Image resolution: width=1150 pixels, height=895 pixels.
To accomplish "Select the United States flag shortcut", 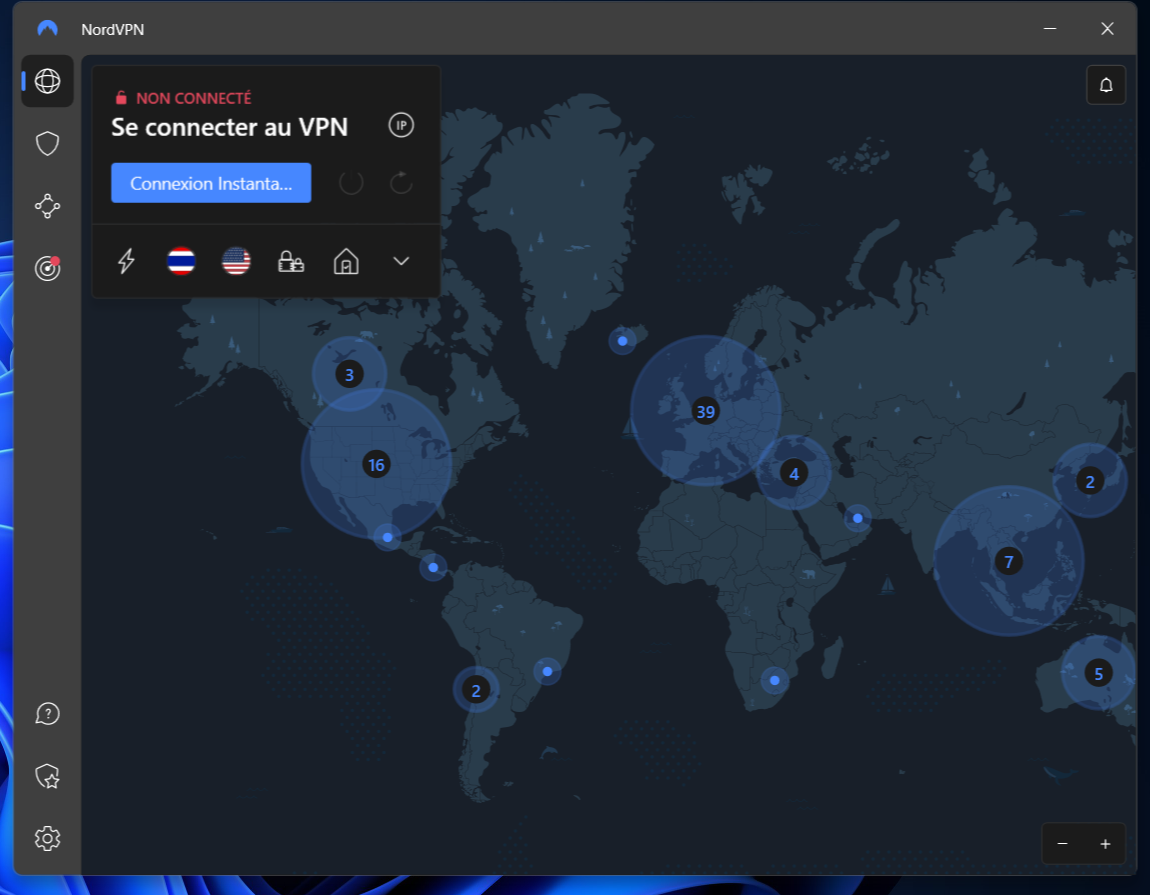I will click(236, 261).
